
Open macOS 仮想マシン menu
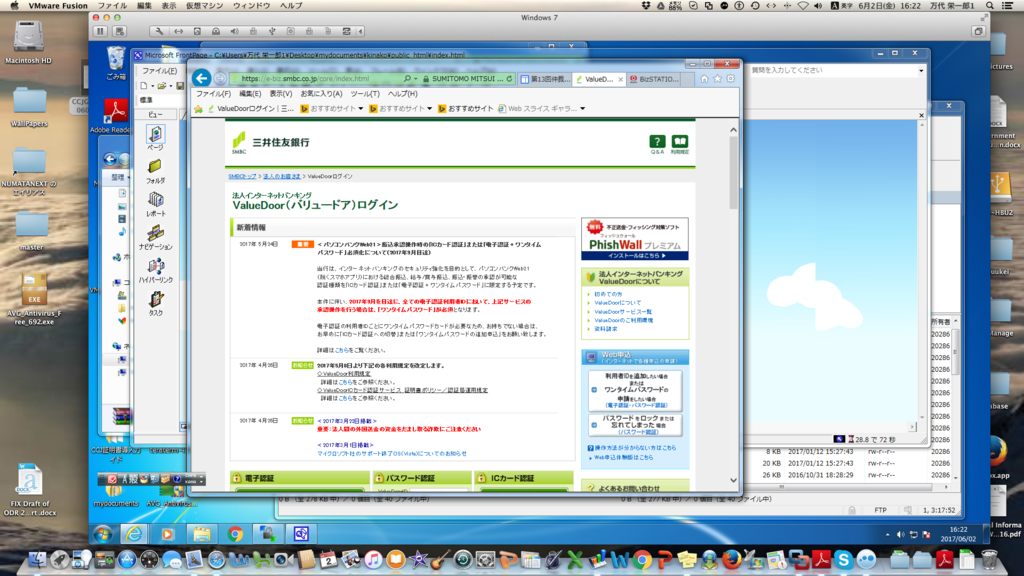204,6
